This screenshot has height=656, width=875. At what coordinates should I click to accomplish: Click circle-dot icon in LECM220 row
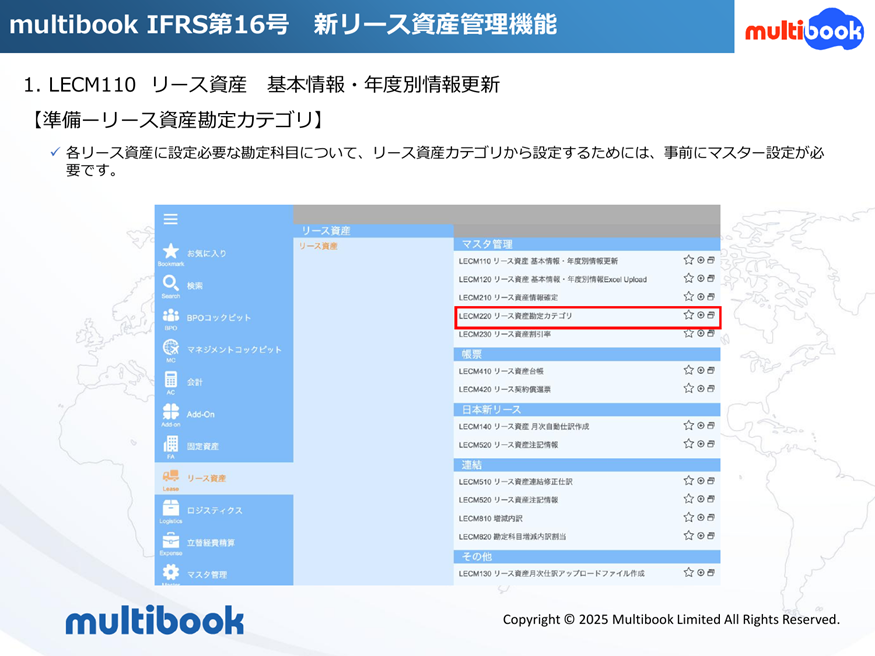click(x=701, y=315)
